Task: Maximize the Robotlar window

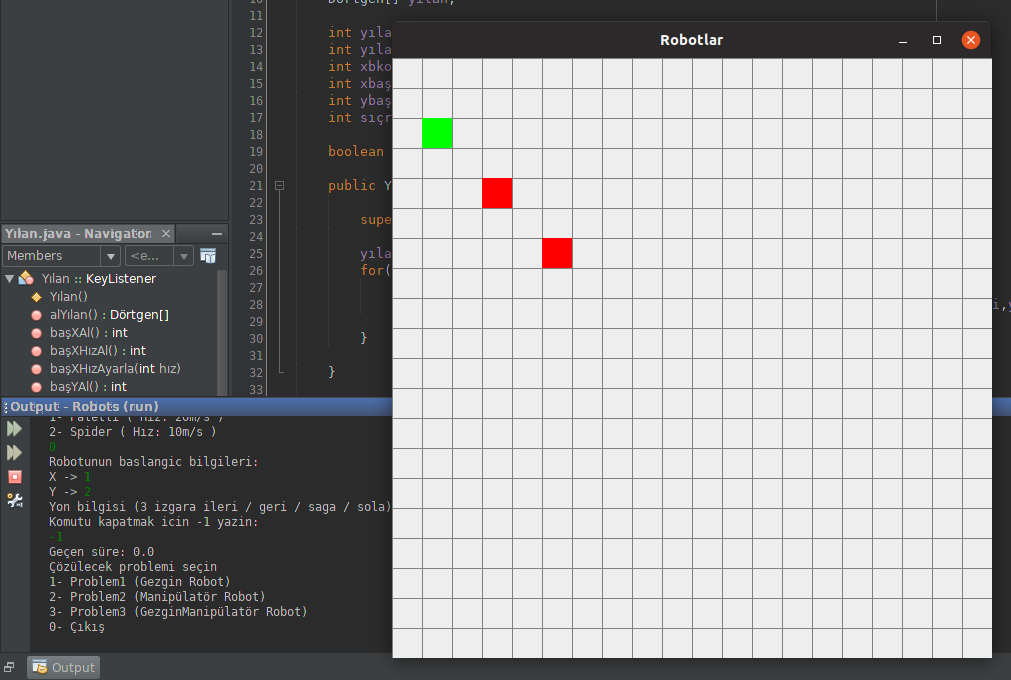Action: click(x=937, y=40)
